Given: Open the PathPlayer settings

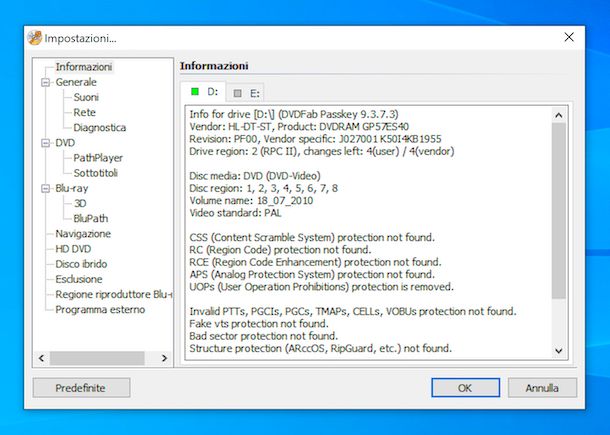Looking at the screenshot, I should [x=98, y=158].
